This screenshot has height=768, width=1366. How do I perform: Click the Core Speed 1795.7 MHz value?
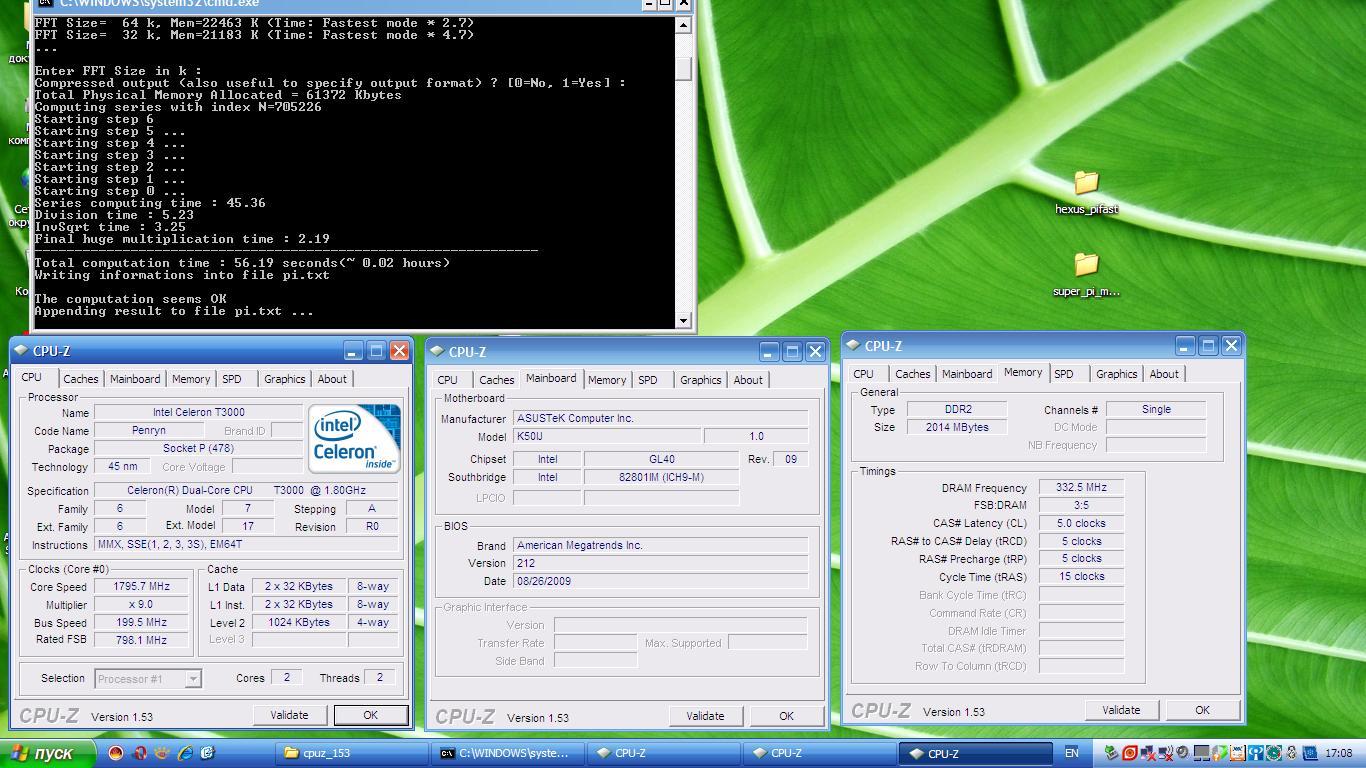click(141, 587)
